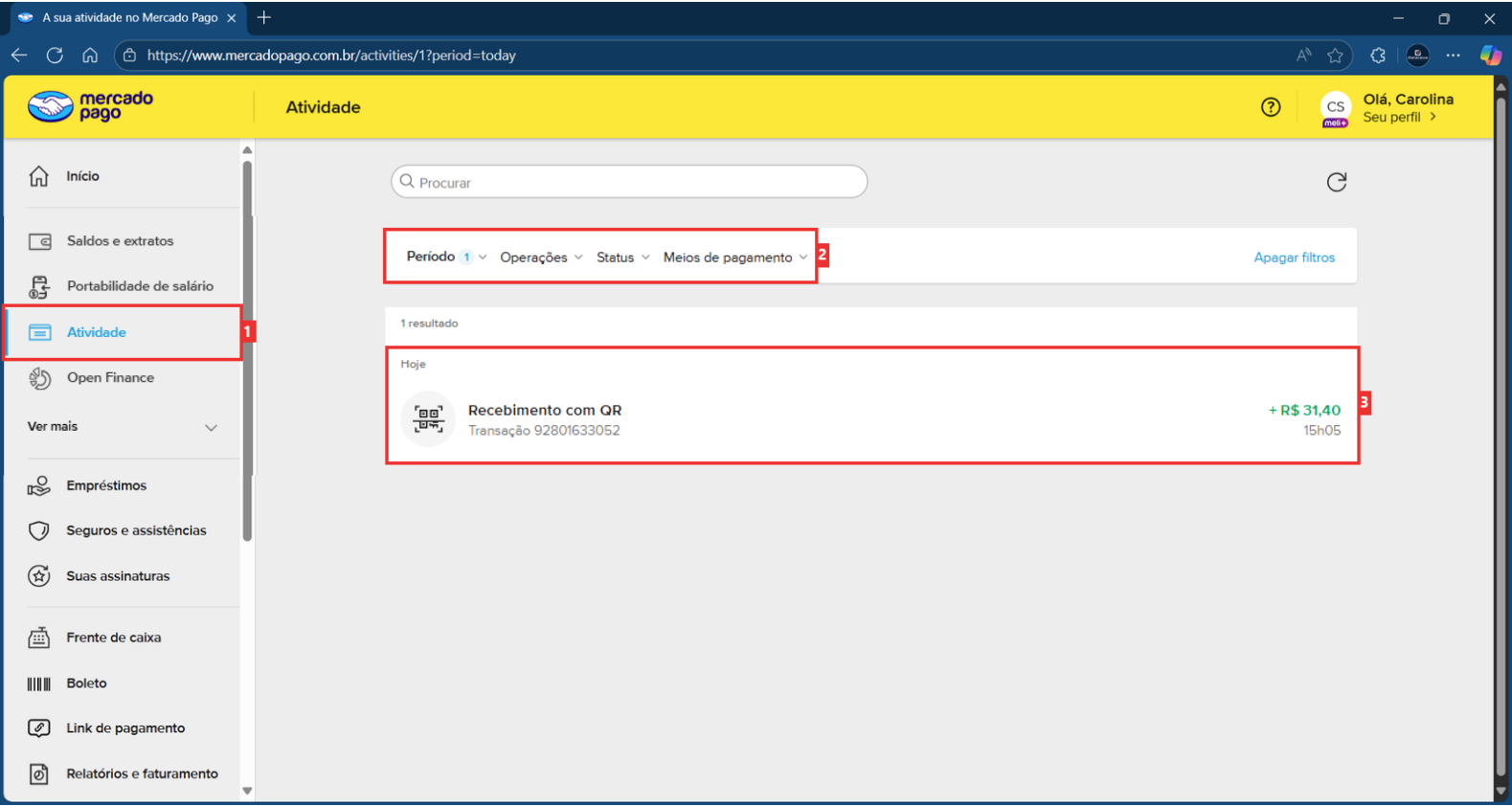Screen dimensions: 1512x806
Task: Click the Seguros e assistências shield icon
Action: point(39,531)
